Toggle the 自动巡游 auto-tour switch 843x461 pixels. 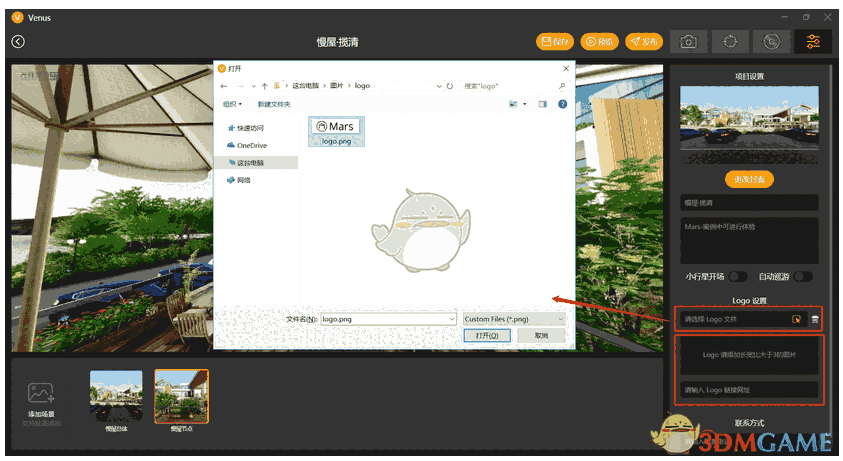pyautogui.click(x=803, y=276)
